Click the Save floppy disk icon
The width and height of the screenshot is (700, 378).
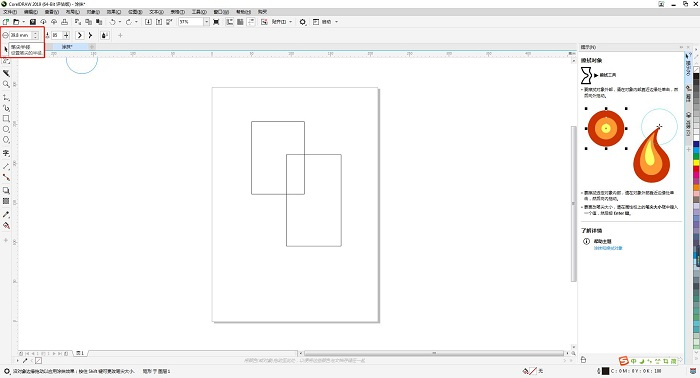[x=33, y=22]
